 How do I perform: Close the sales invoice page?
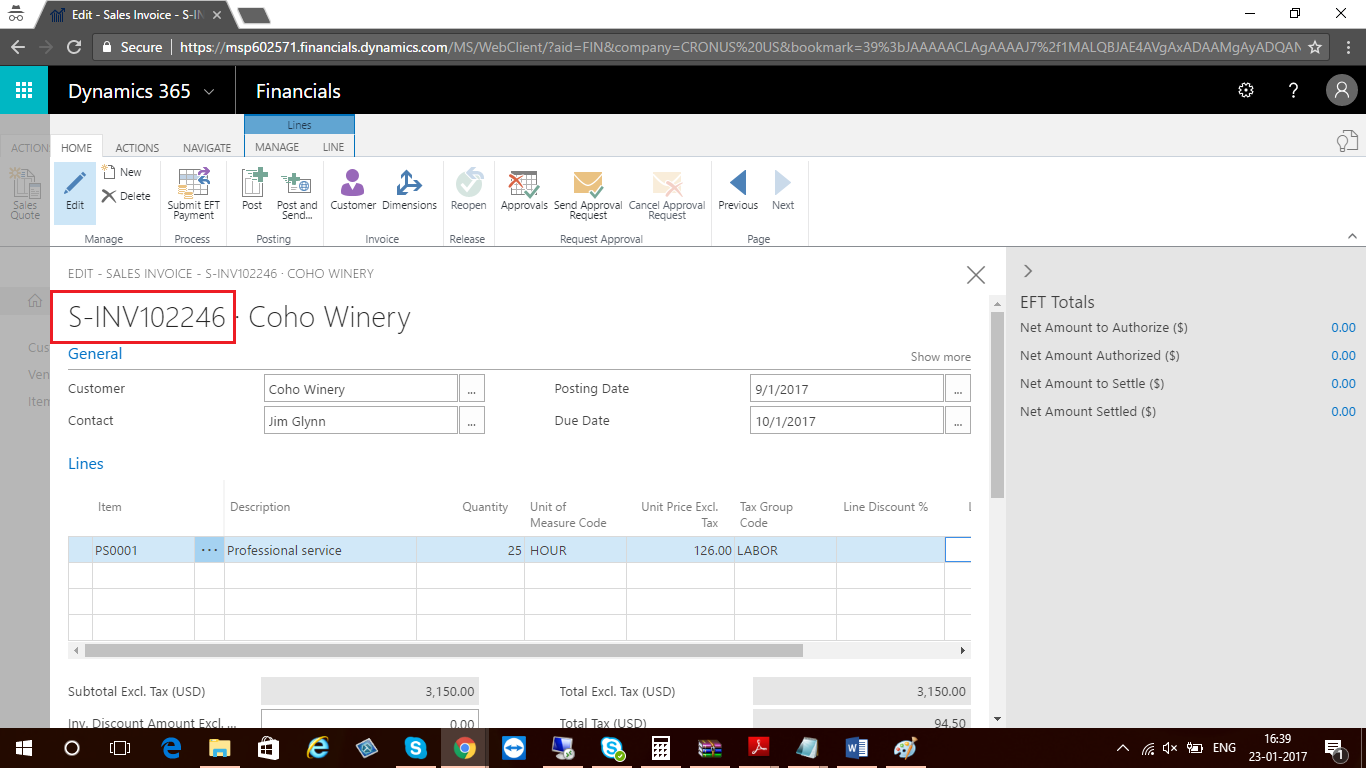976,275
